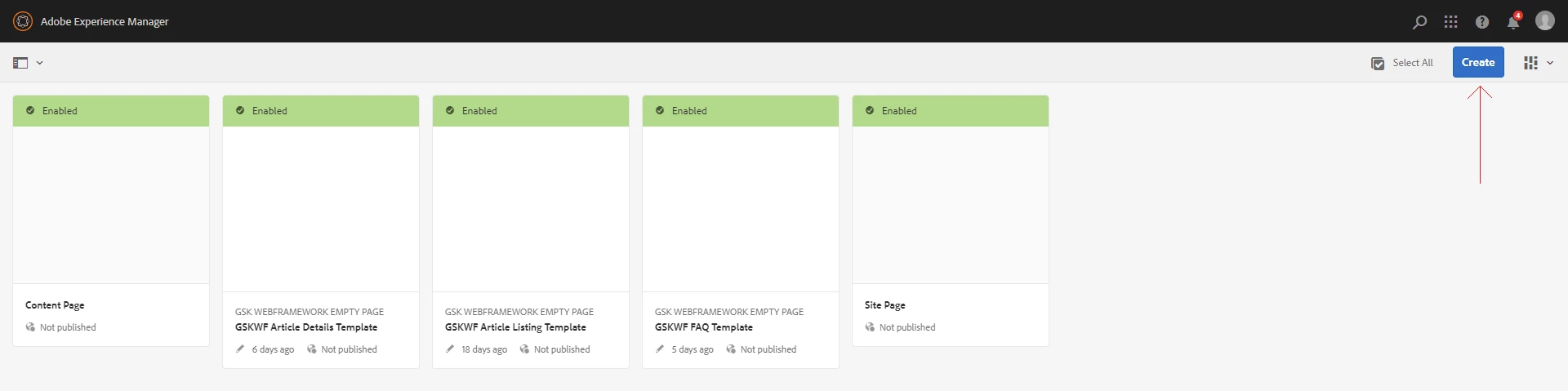Click the Content Page title
Image resolution: width=1568 pixels, height=391 pixels.
pyautogui.click(x=55, y=305)
